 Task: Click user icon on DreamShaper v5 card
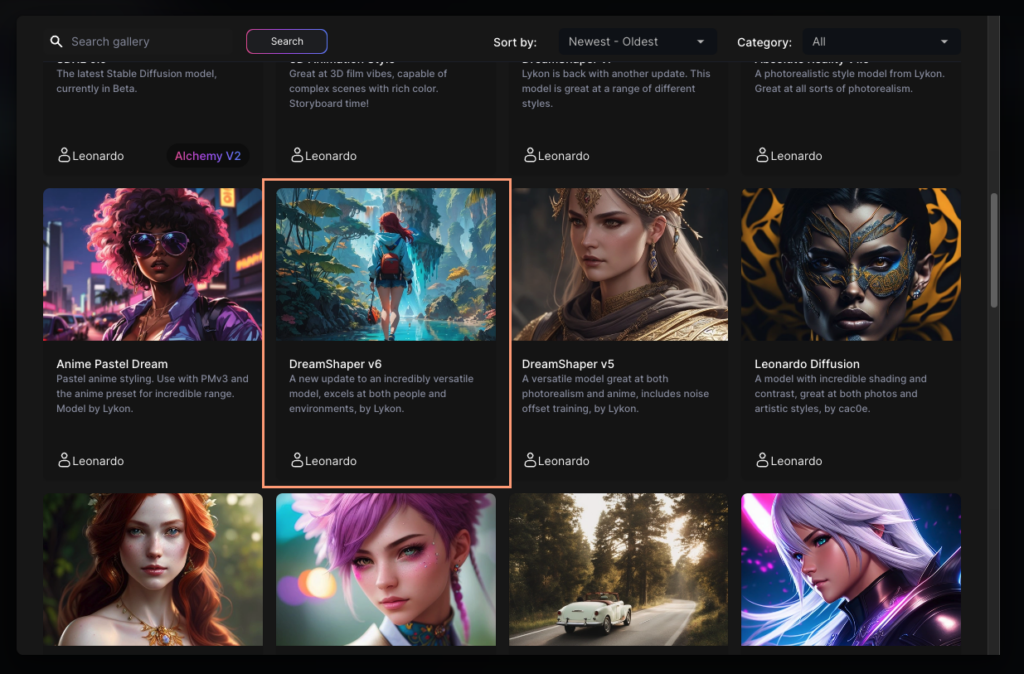pos(530,460)
